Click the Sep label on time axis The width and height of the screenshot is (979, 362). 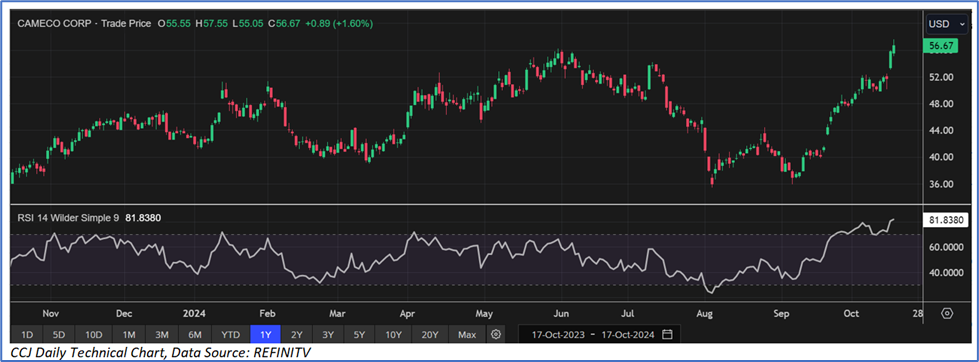(x=781, y=313)
